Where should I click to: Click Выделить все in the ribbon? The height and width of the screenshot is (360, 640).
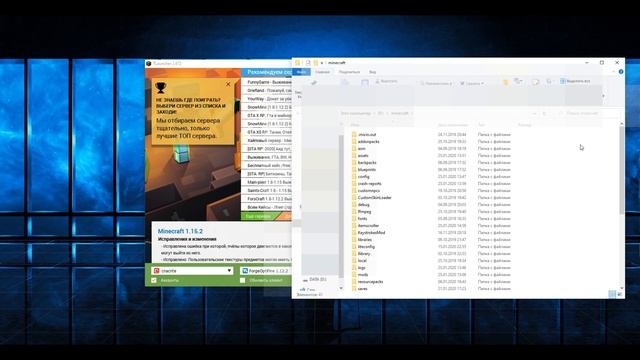point(576,81)
